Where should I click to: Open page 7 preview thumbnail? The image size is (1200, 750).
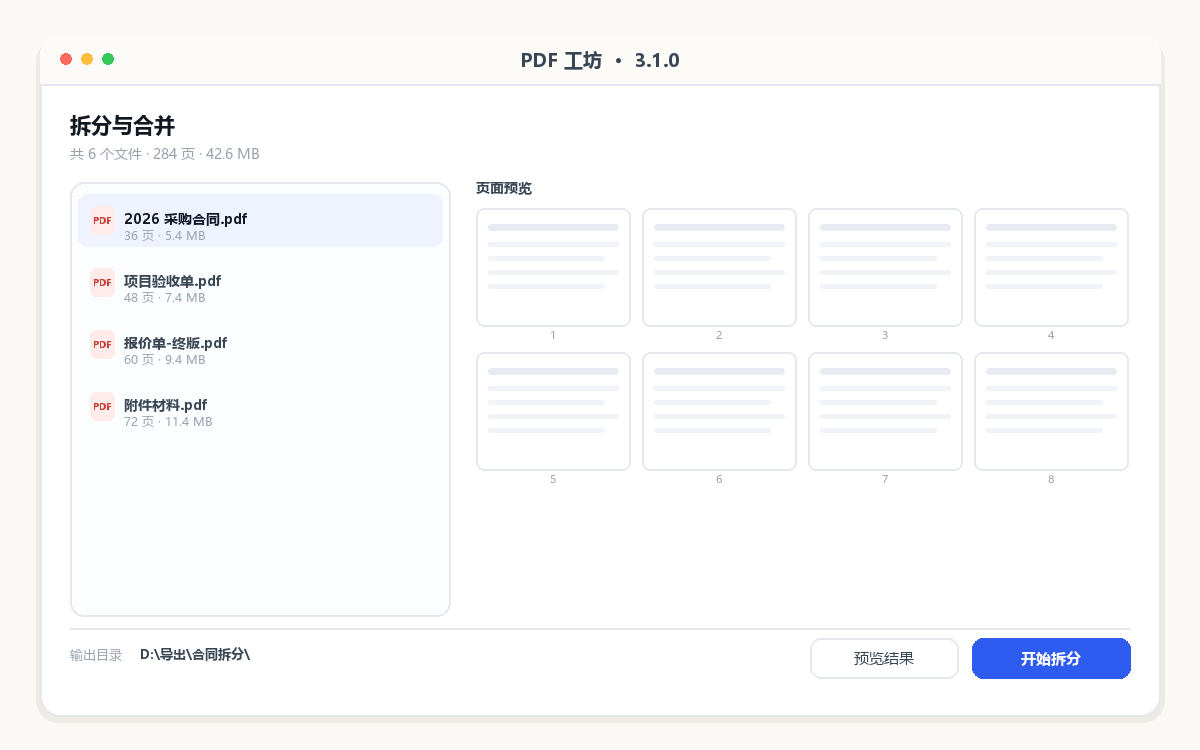(885, 411)
